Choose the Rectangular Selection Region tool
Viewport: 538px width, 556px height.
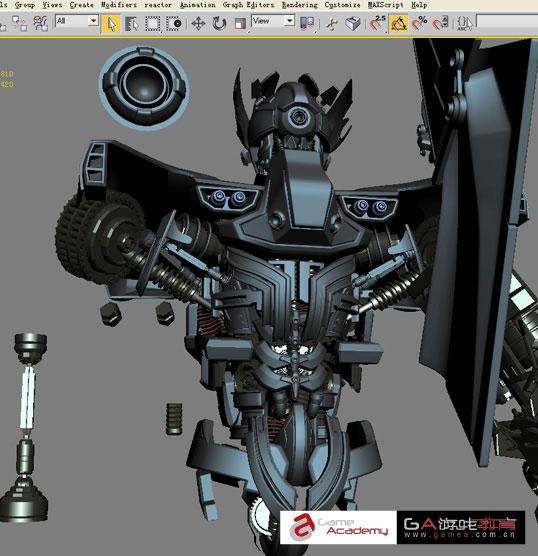tap(152, 24)
